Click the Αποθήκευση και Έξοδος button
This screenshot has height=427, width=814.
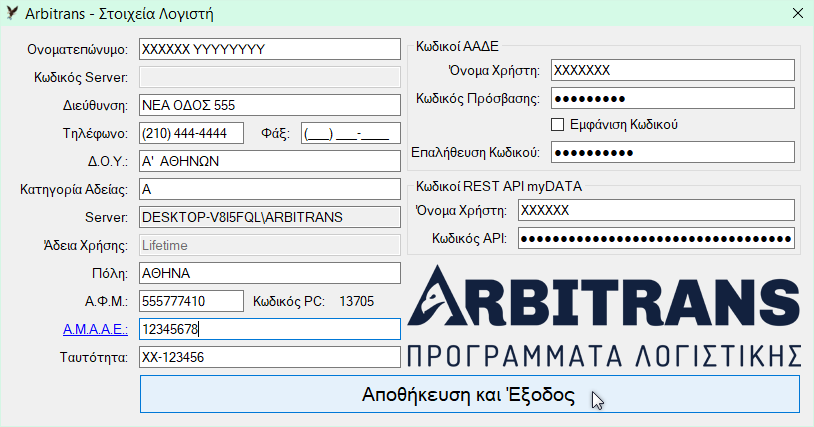[470, 394]
